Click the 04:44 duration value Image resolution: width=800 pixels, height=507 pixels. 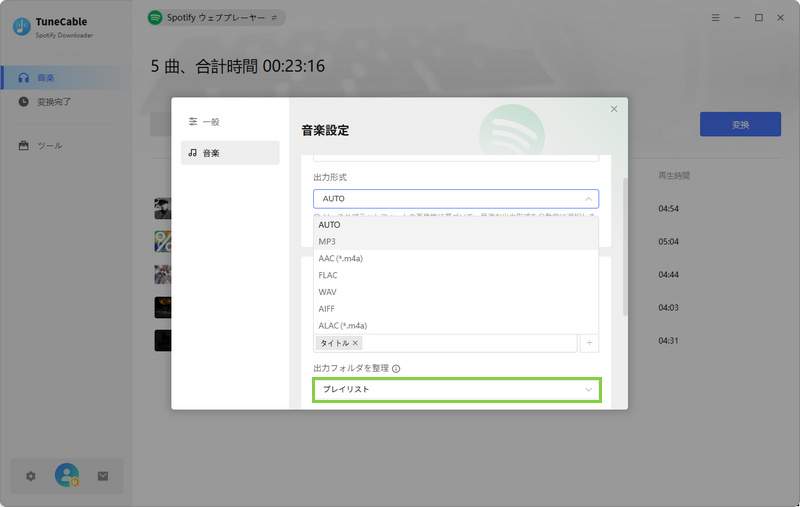click(668, 275)
